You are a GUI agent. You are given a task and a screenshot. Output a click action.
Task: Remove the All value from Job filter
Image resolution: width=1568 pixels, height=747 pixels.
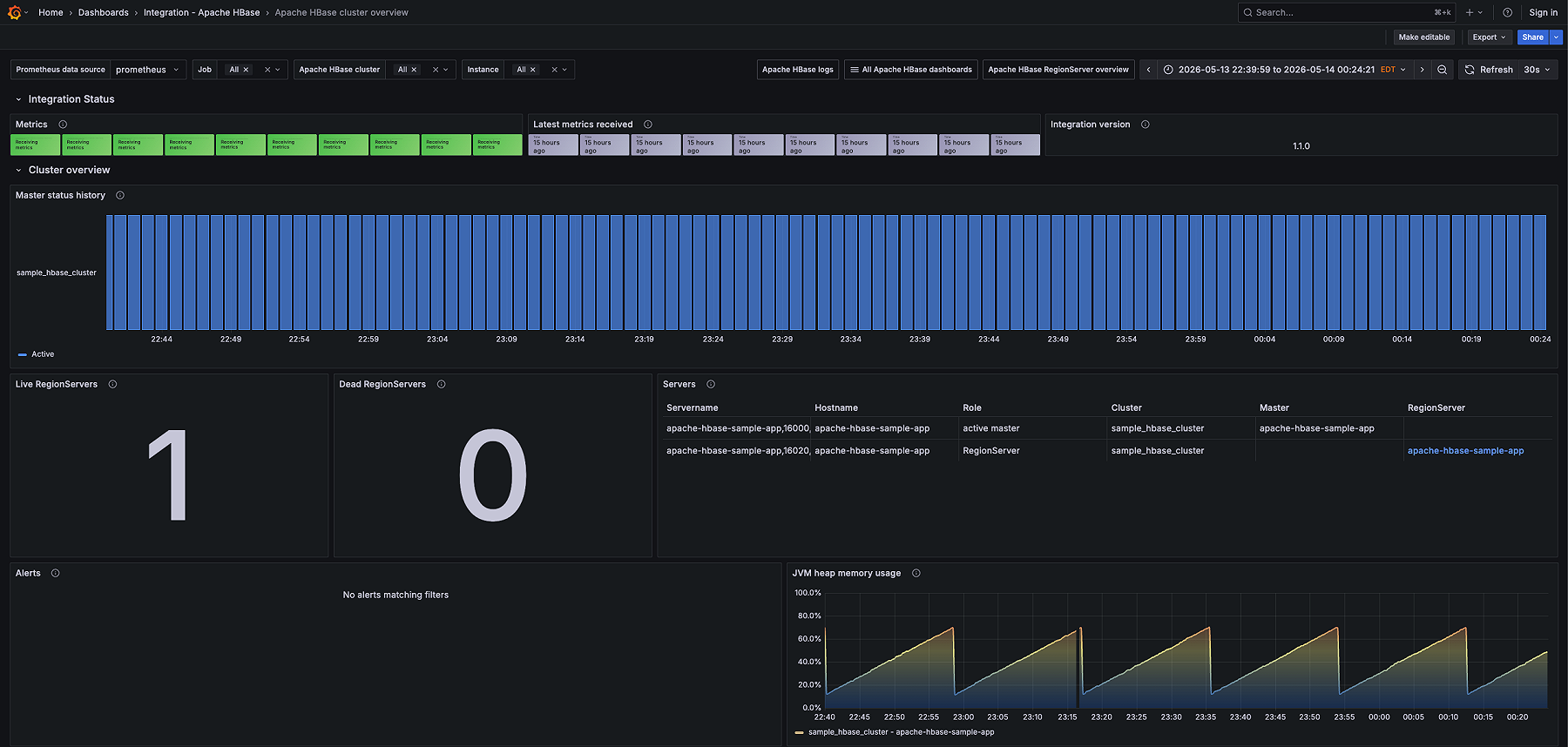tap(246, 70)
